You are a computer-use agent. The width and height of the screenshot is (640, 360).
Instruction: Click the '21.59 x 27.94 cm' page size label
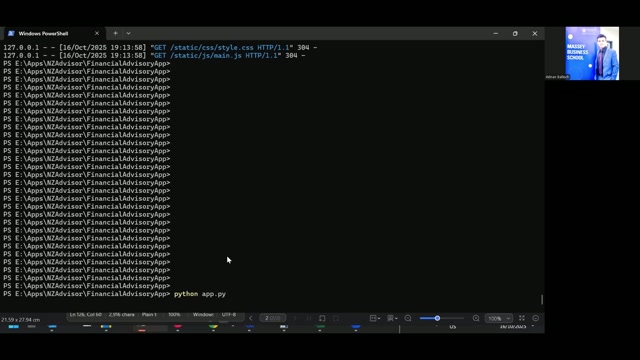click(x=20, y=320)
